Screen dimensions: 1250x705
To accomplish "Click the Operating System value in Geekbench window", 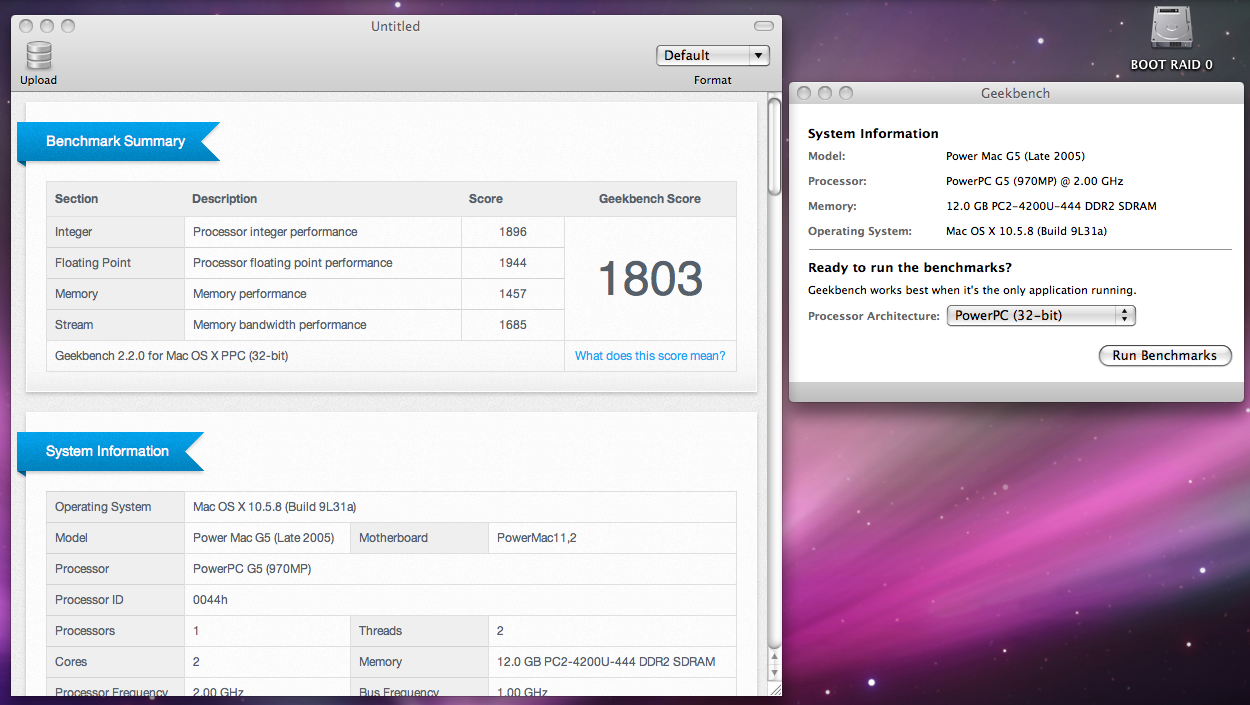I will coord(1026,231).
